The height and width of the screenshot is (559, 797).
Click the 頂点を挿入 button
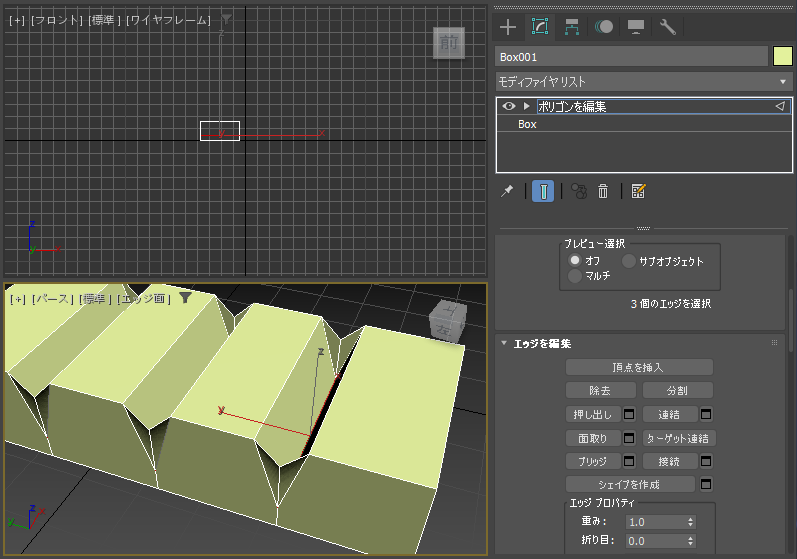tap(639, 367)
